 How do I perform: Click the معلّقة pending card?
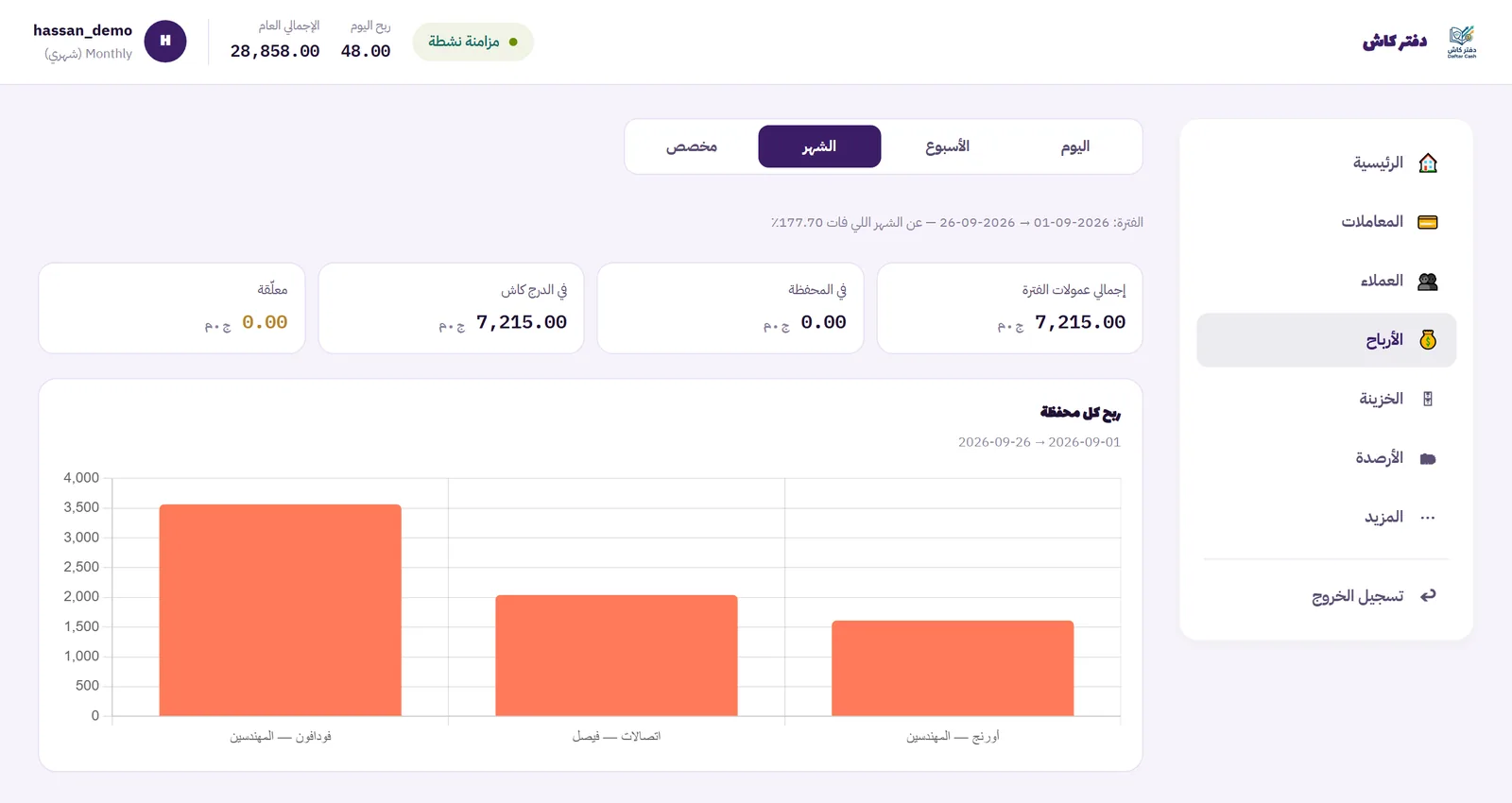172,308
